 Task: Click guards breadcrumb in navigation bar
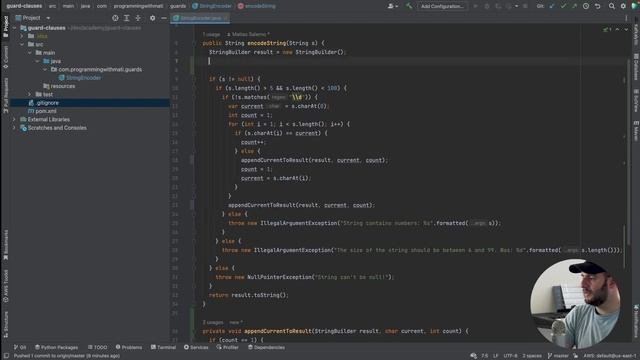178,6
